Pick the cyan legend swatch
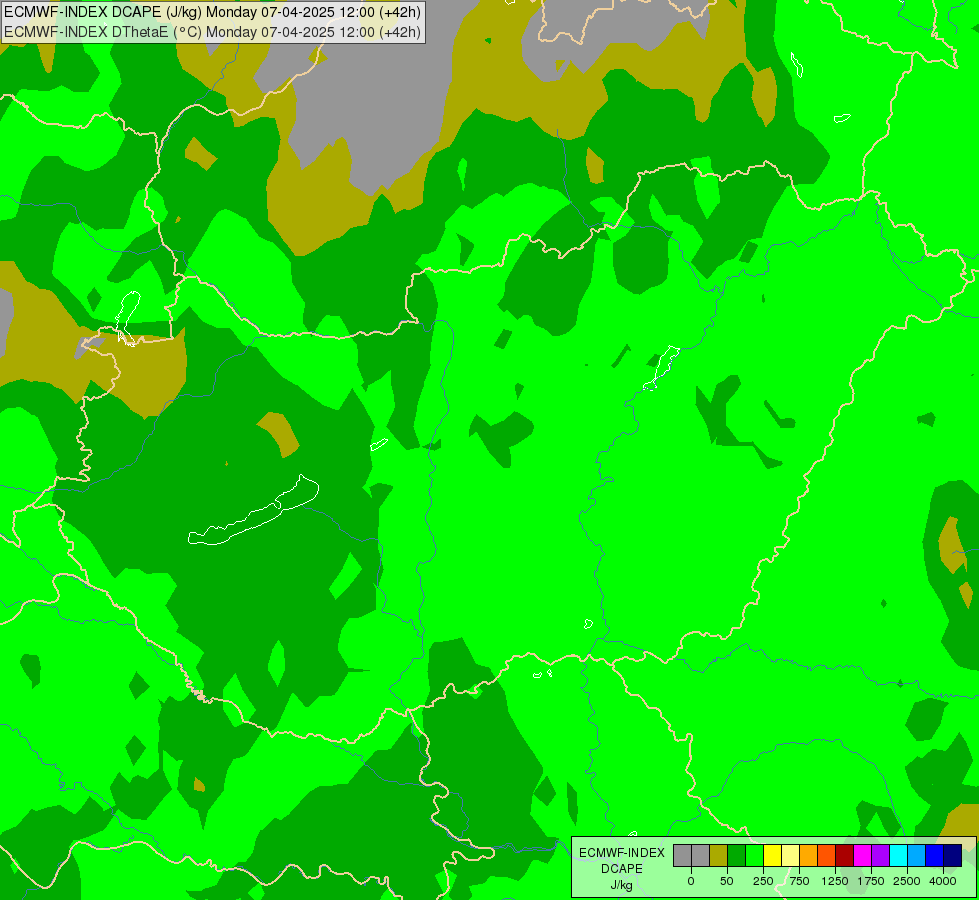 (x=898, y=855)
